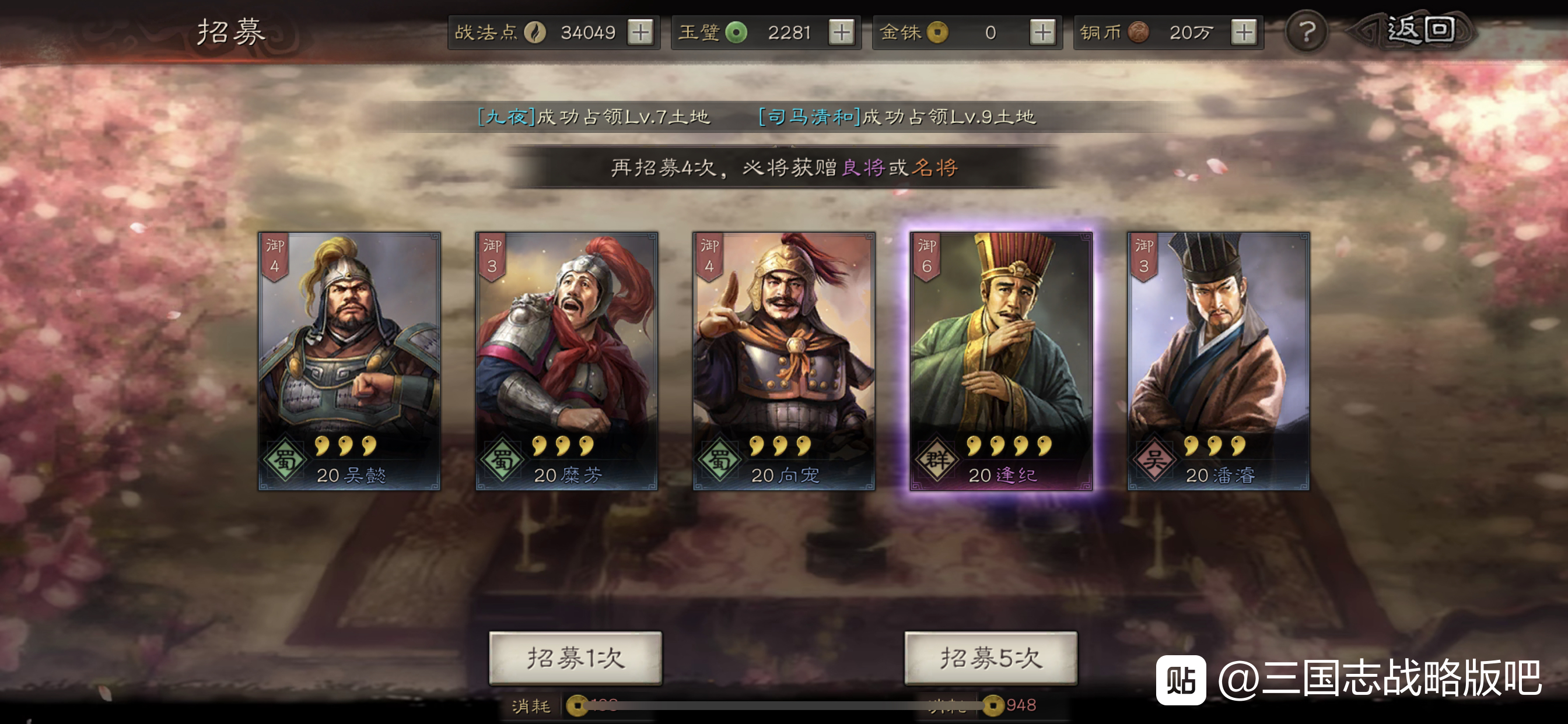Add more 战法点 with plus icon
The image size is (1568, 724).
pos(640,32)
